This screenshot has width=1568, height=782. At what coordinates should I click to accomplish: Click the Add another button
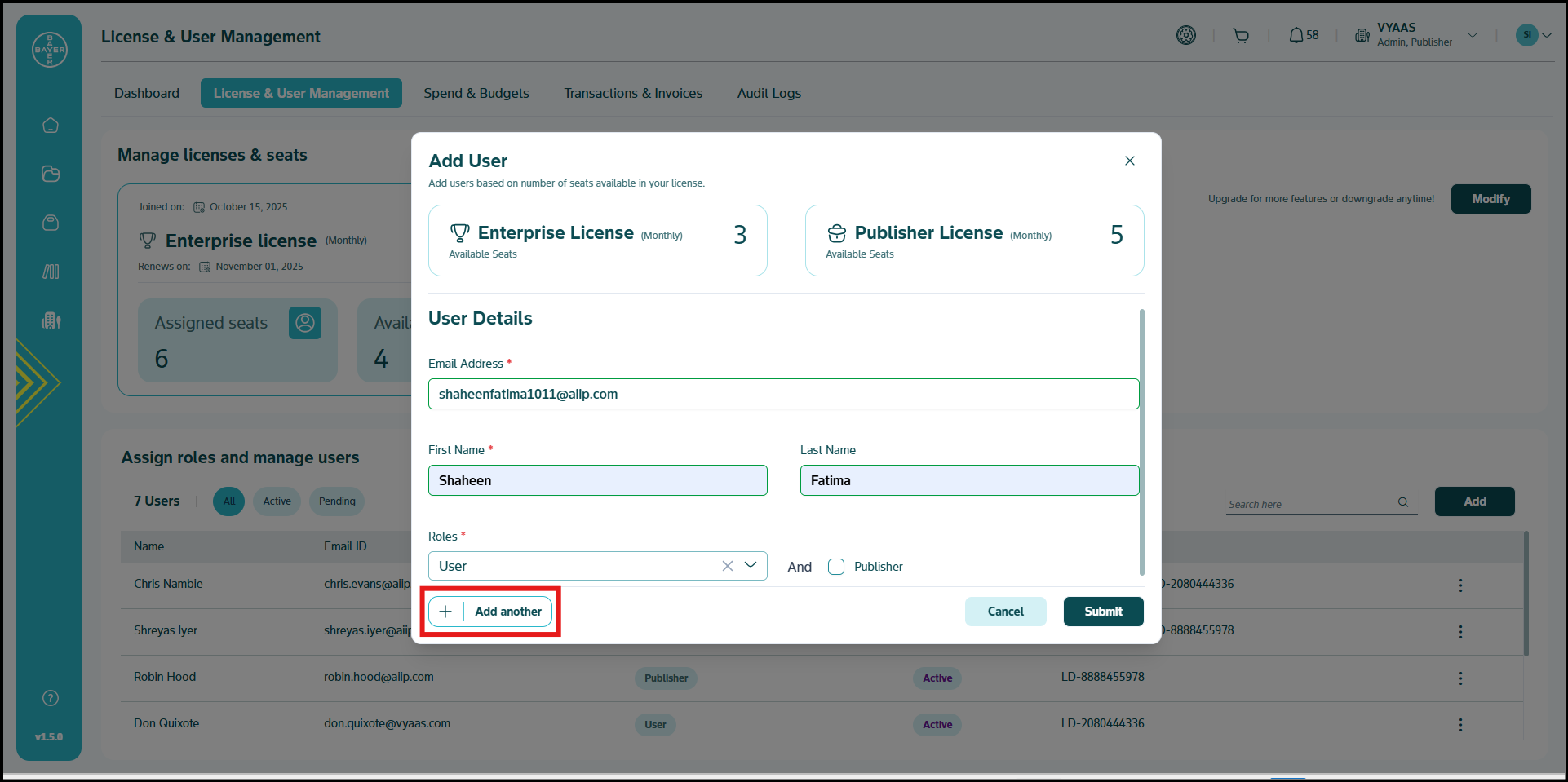tap(490, 612)
